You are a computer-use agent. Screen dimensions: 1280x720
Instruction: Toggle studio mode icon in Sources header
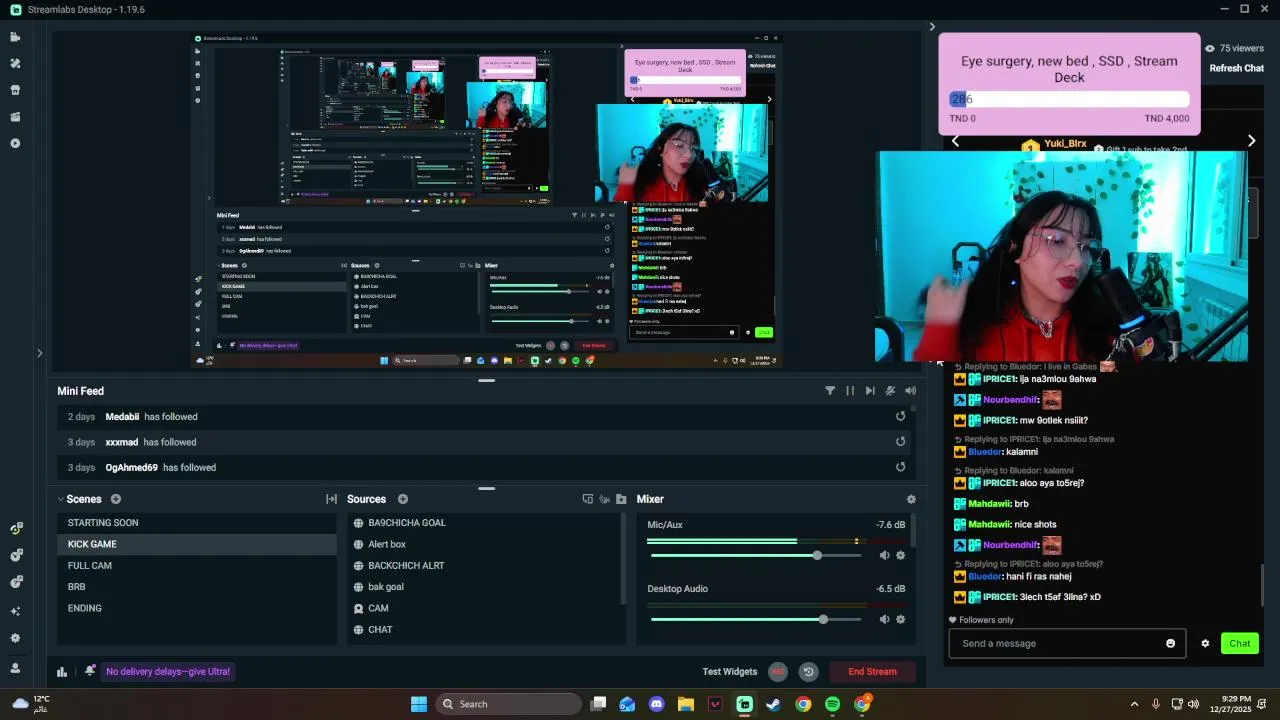coord(588,499)
